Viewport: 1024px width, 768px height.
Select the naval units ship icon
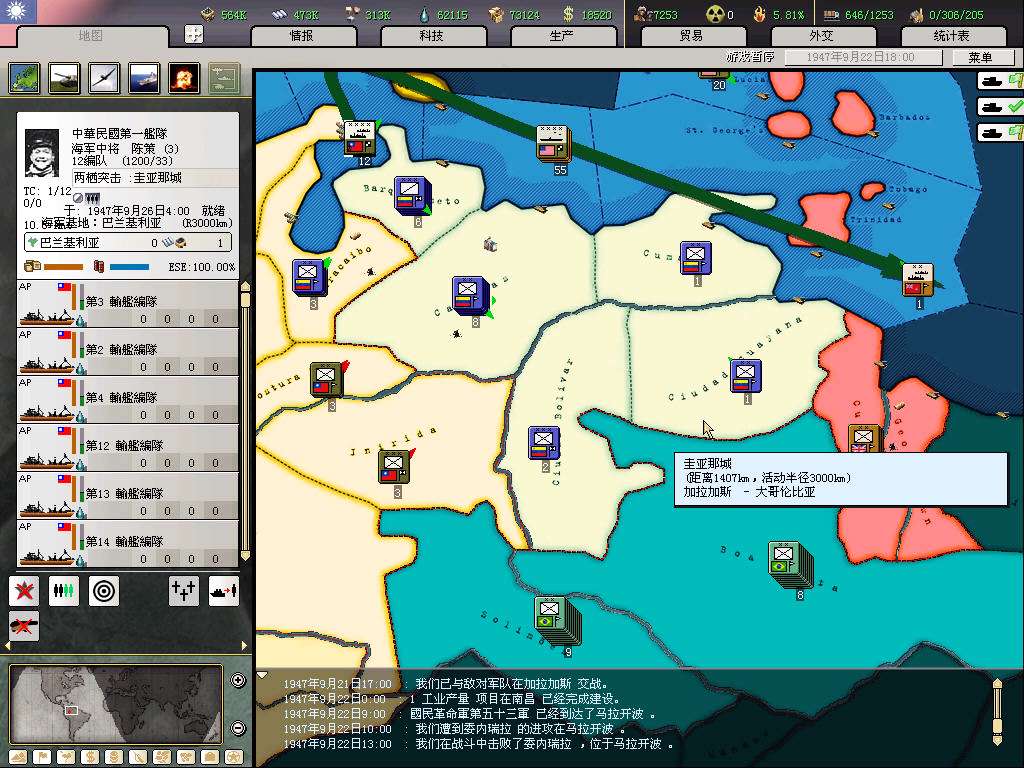pos(144,77)
